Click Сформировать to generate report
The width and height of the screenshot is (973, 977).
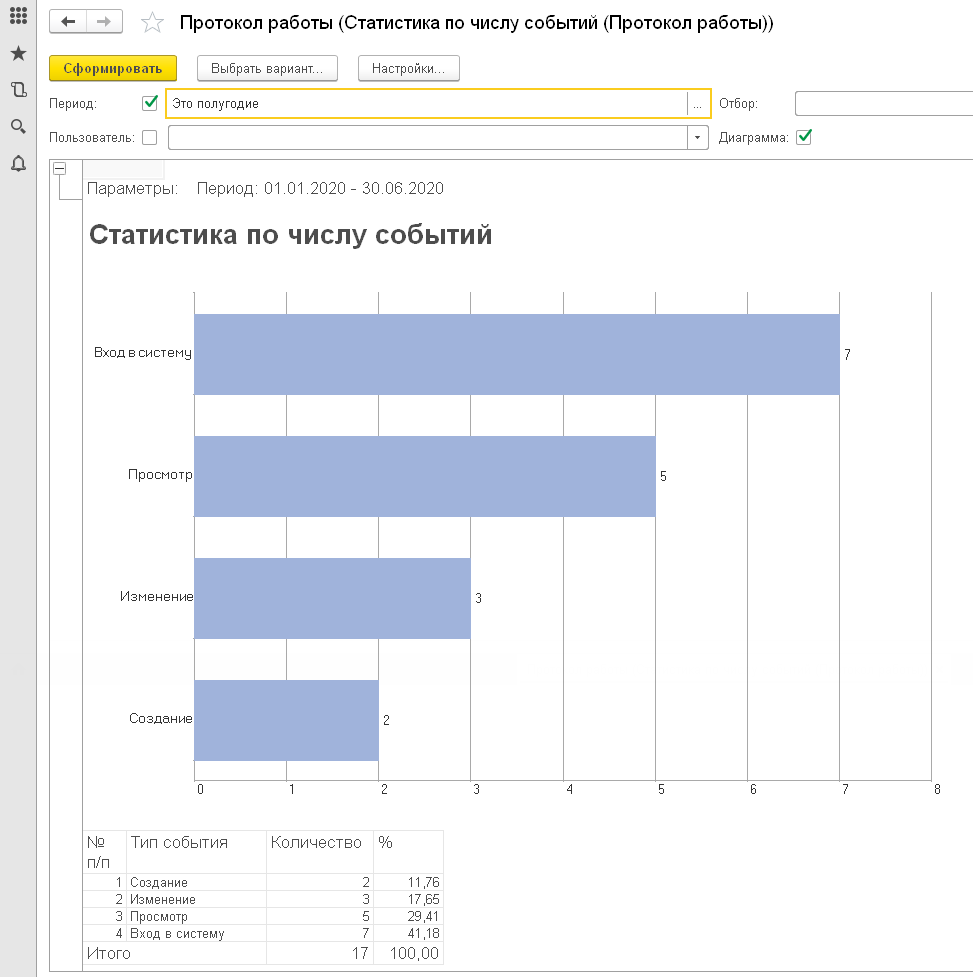click(113, 68)
